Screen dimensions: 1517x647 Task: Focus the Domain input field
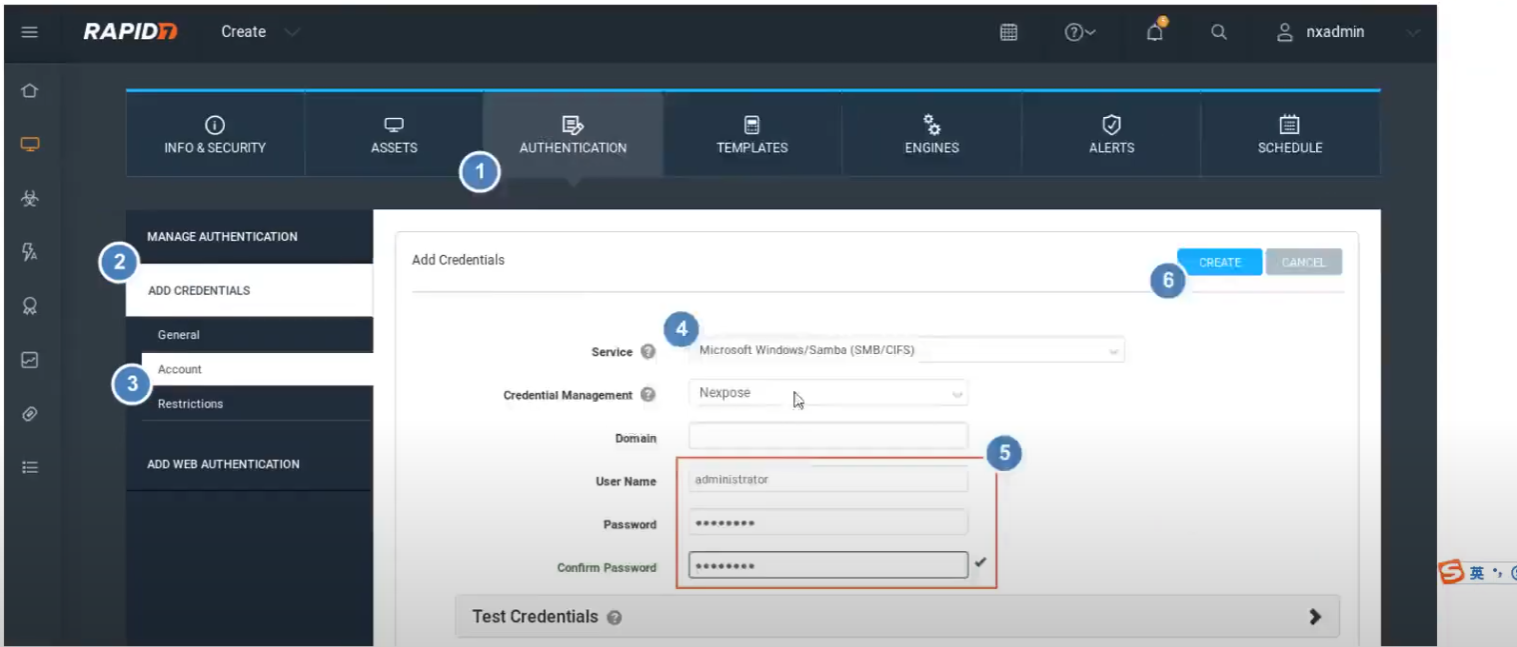pyautogui.click(x=828, y=436)
